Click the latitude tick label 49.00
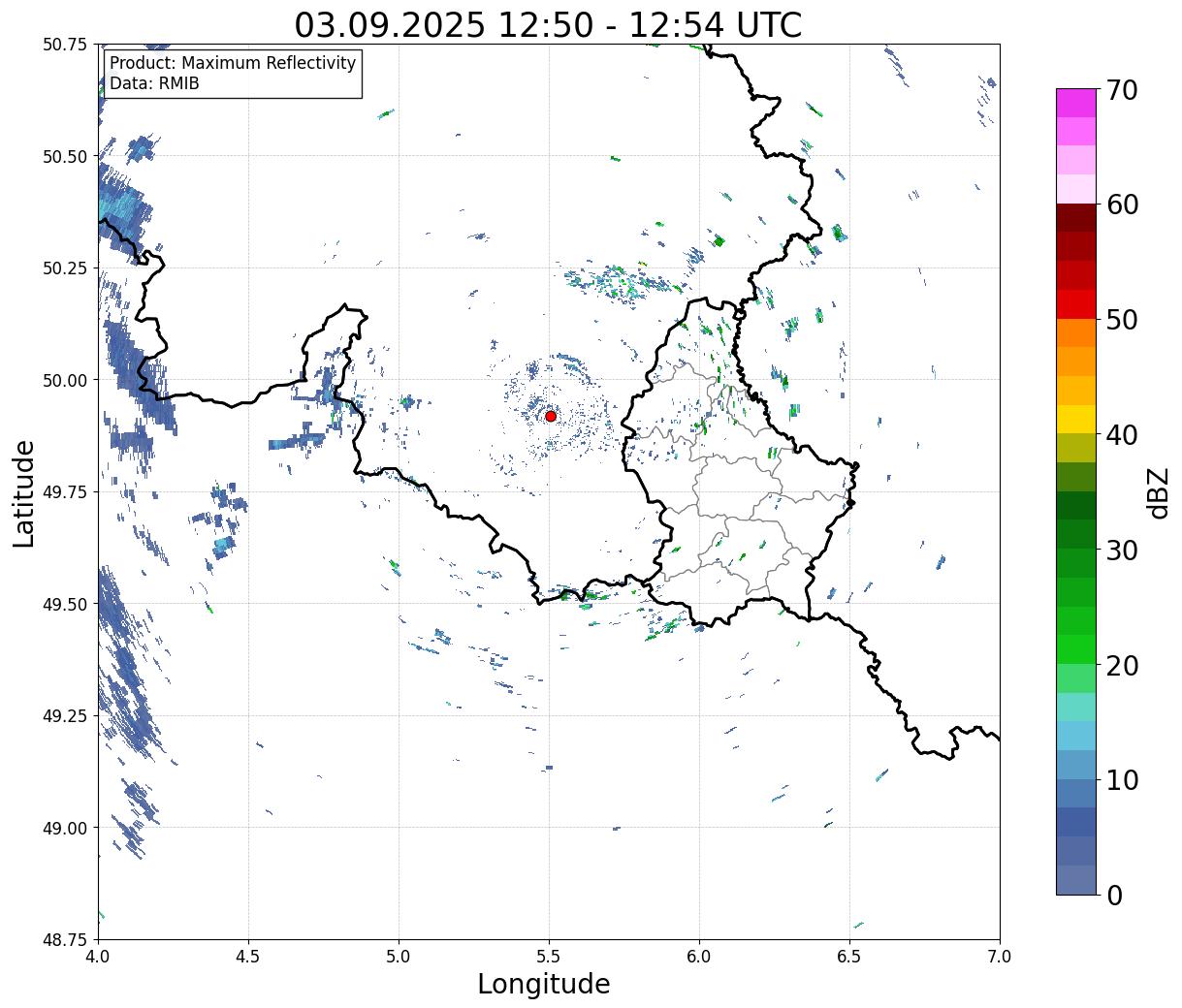1182x1008 pixels. pyautogui.click(x=64, y=828)
